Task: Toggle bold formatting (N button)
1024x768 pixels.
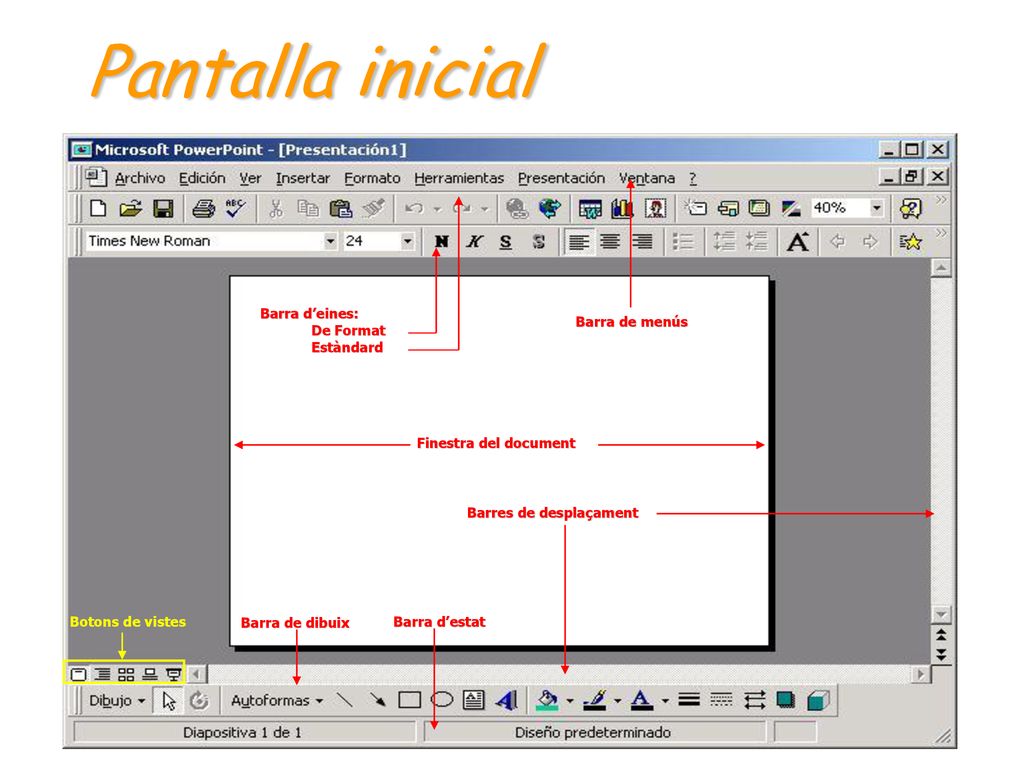Action: (x=441, y=242)
